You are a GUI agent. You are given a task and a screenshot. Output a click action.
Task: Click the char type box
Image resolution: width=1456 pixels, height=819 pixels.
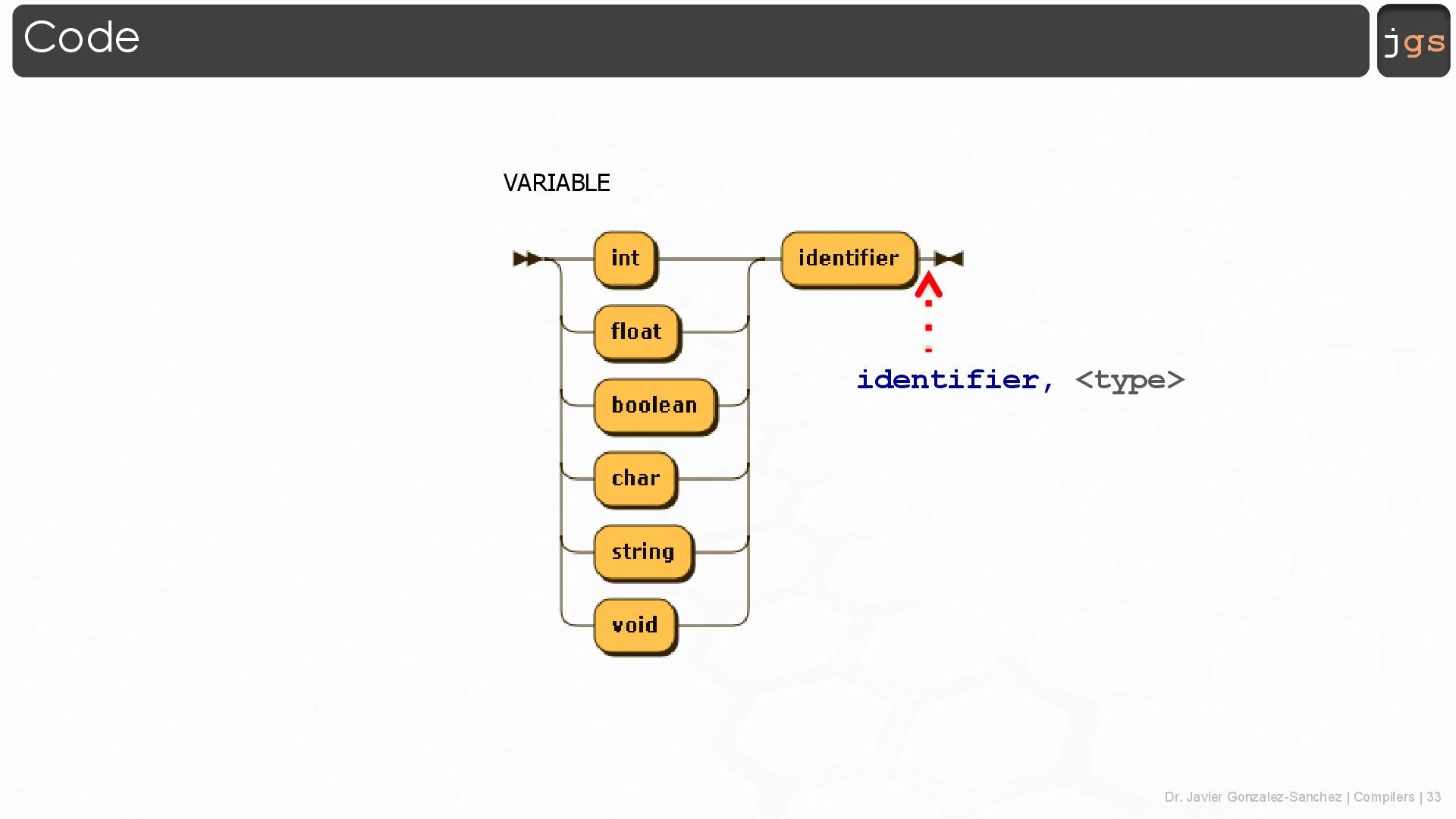(635, 479)
